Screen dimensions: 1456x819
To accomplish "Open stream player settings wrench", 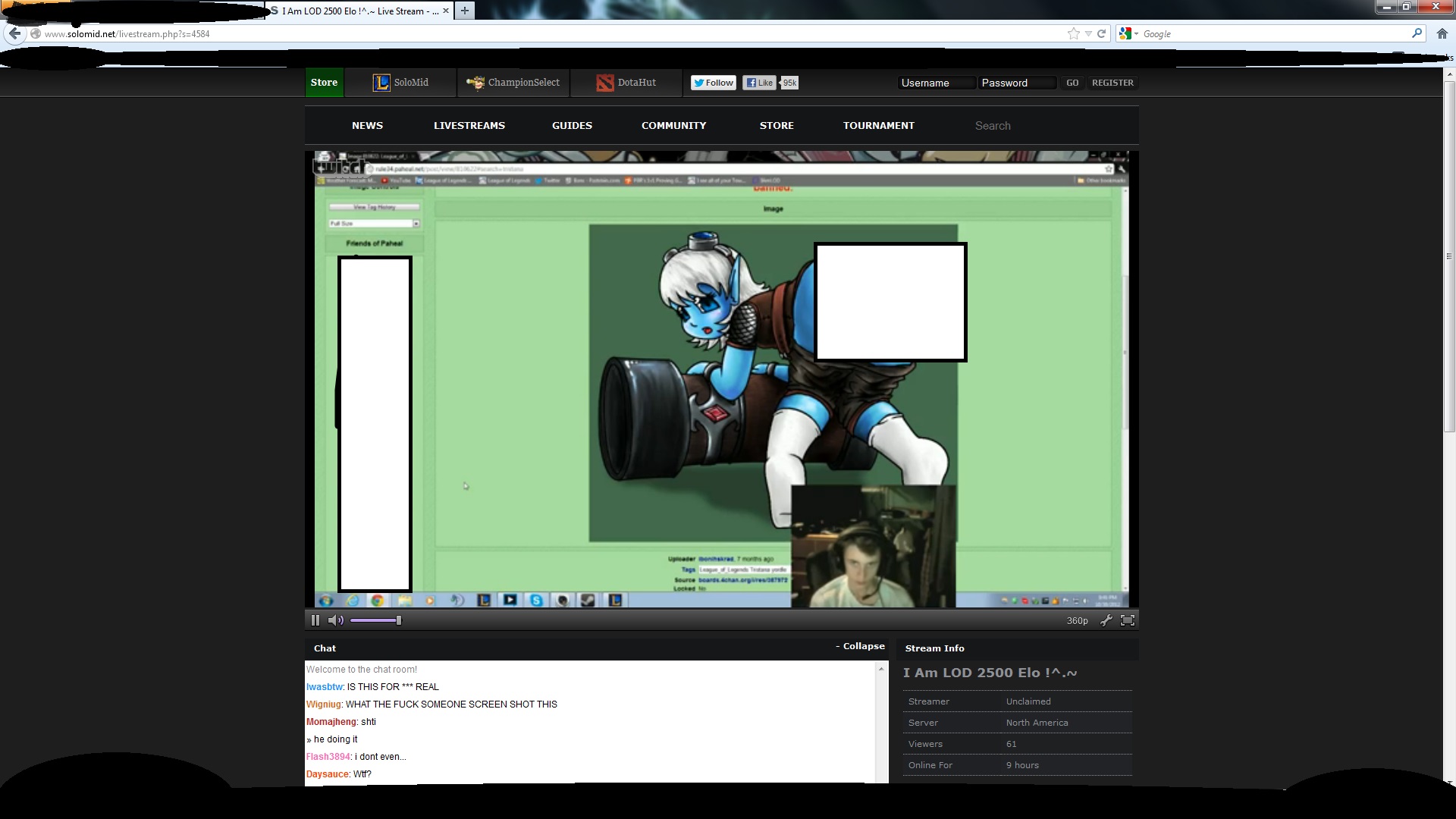I will click(x=1106, y=620).
